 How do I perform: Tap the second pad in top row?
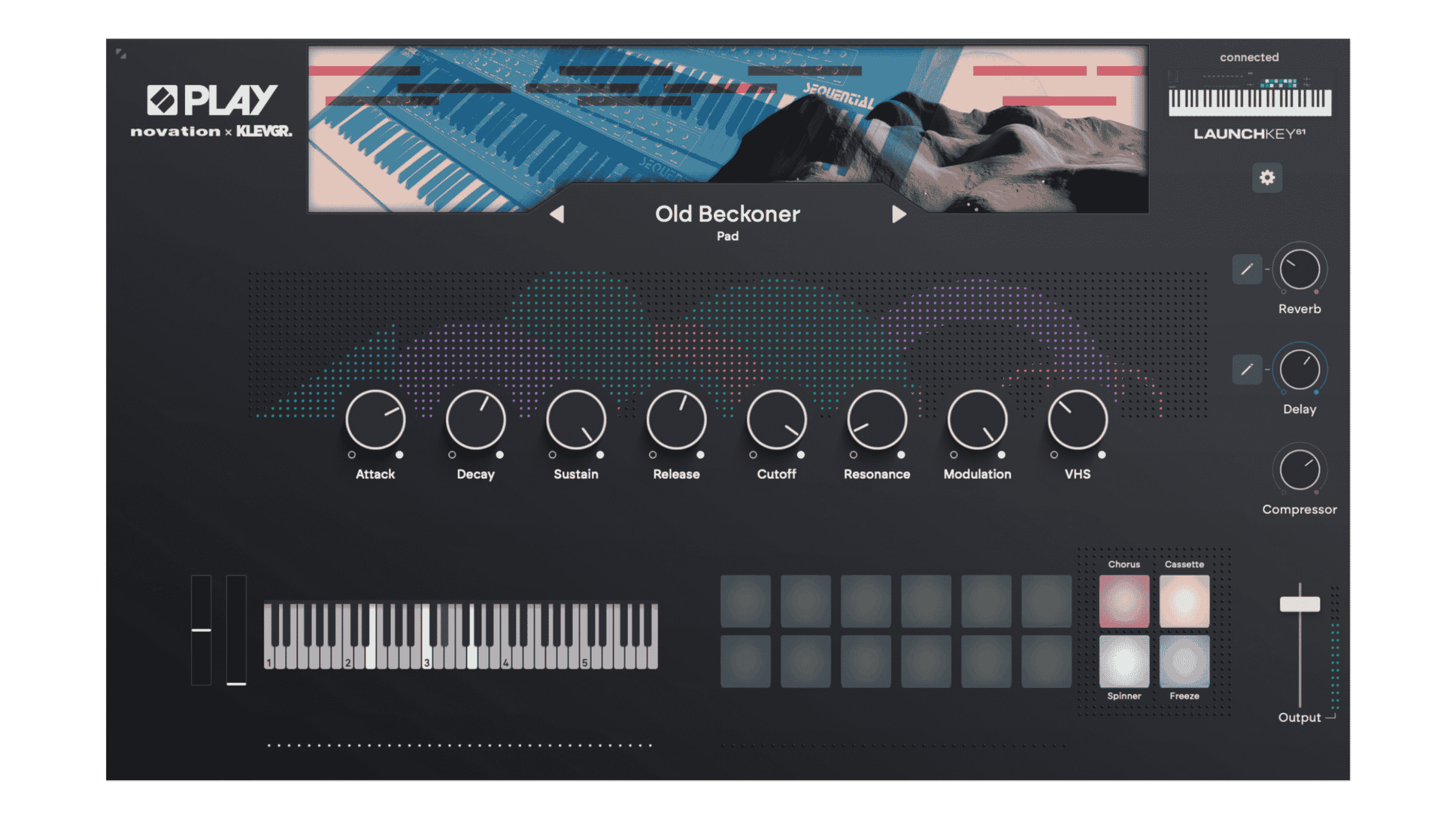click(806, 601)
